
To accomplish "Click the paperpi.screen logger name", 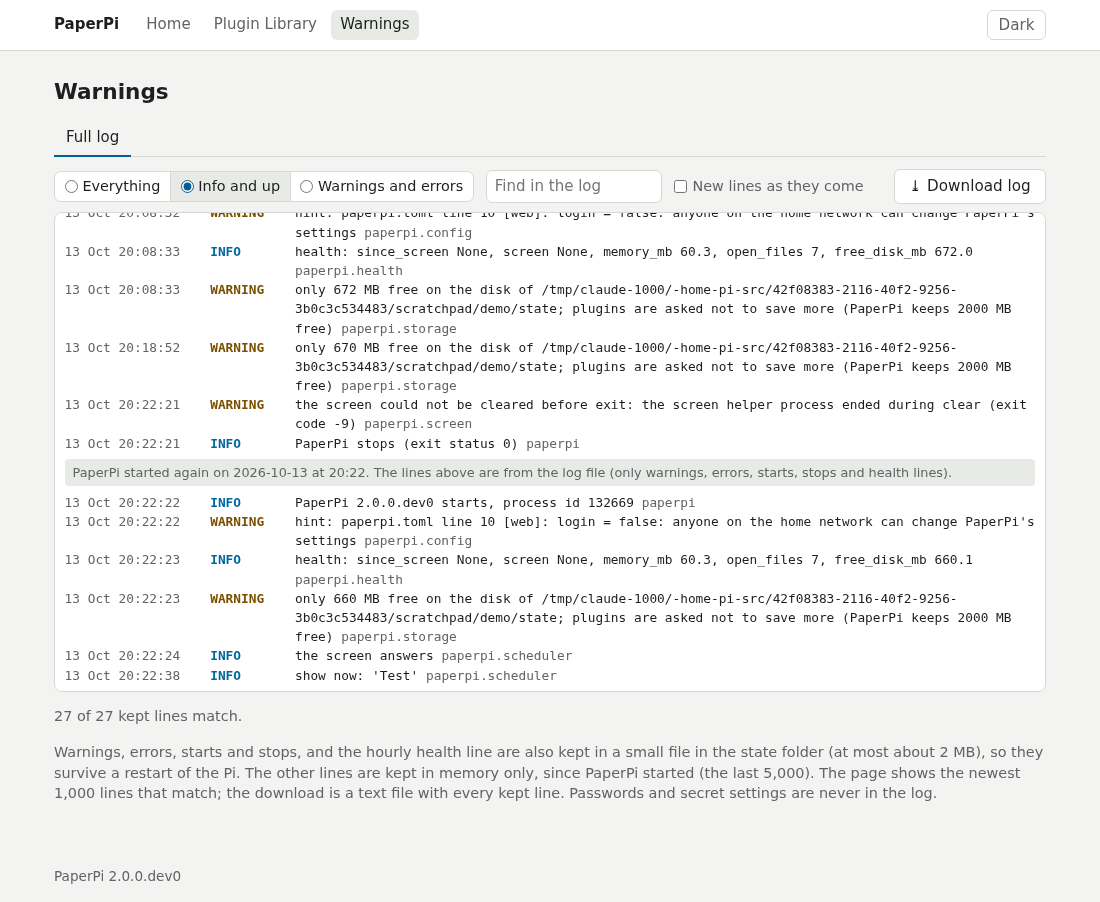I will pos(418,424).
